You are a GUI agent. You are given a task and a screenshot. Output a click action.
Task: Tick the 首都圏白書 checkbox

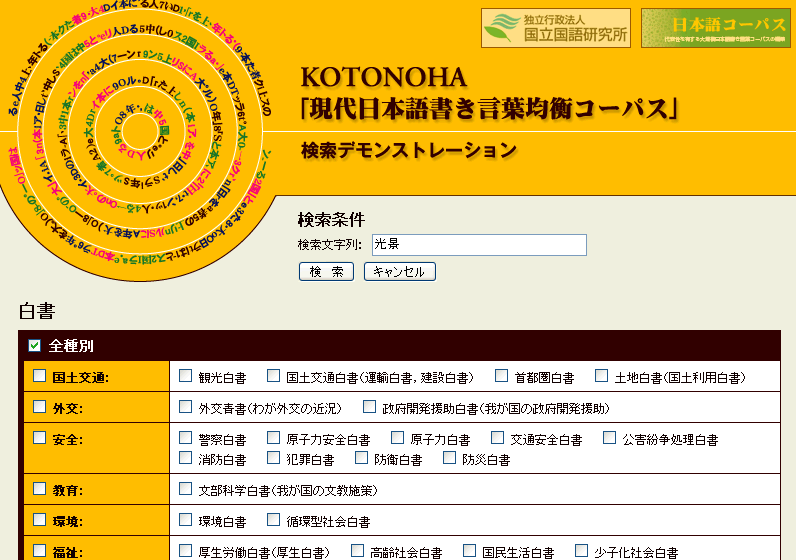click(x=502, y=376)
